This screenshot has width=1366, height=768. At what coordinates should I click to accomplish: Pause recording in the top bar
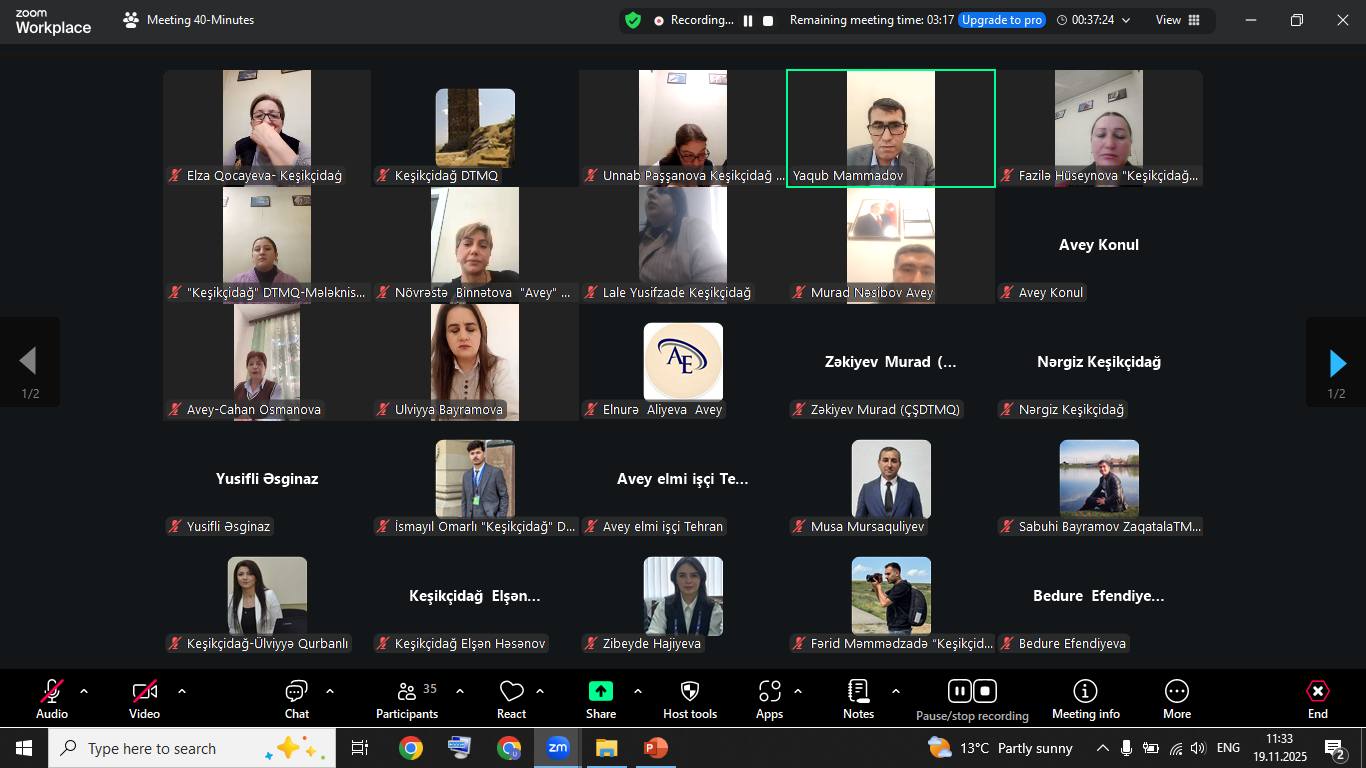tap(748, 20)
